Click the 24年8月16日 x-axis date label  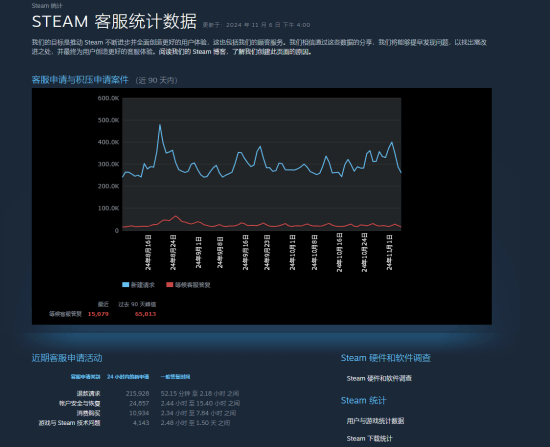click(x=148, y=253)
